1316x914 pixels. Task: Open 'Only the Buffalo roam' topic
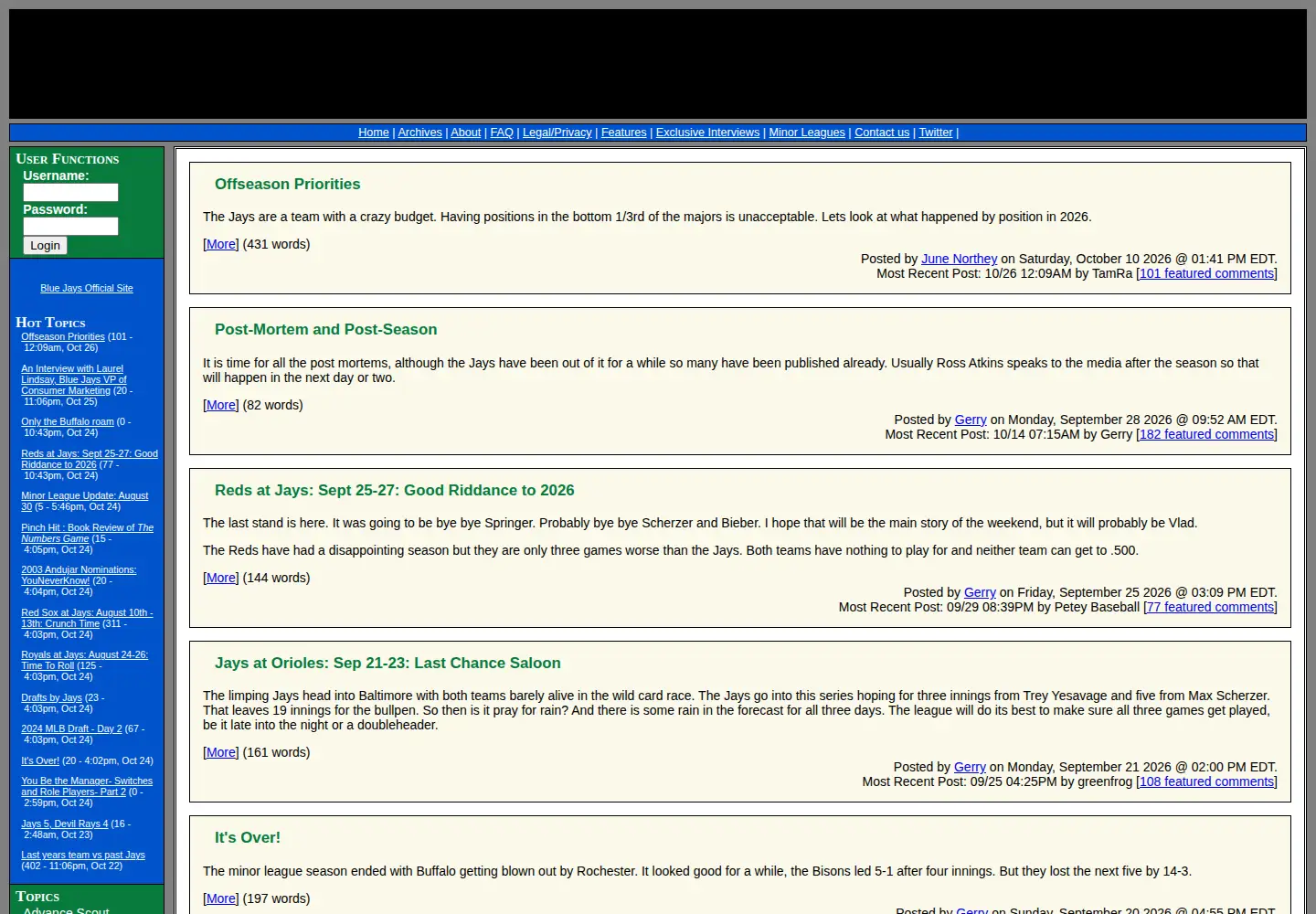pos(68,421)
